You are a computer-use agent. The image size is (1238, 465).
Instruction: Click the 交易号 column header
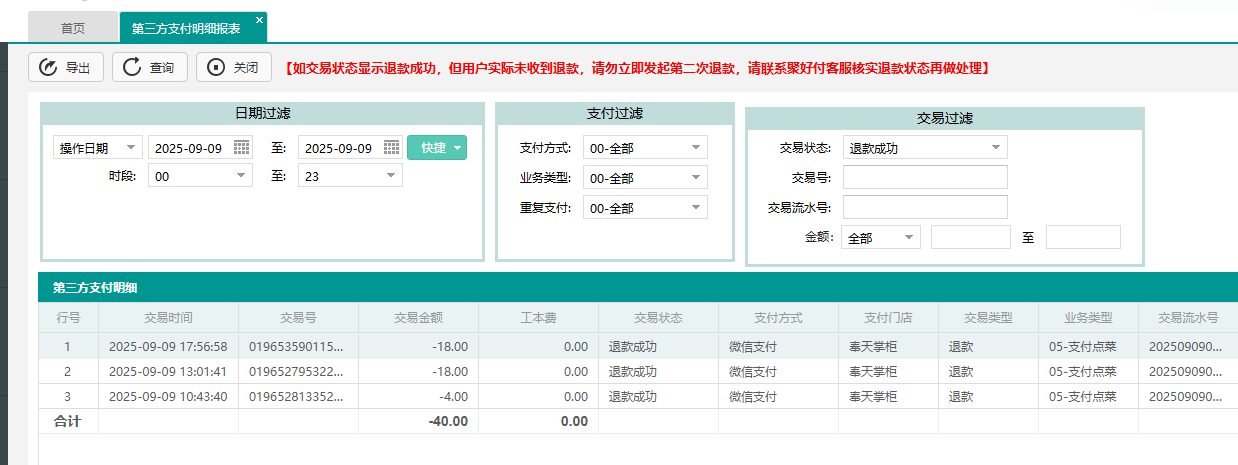pyautogui.click(x=298, y=318)
